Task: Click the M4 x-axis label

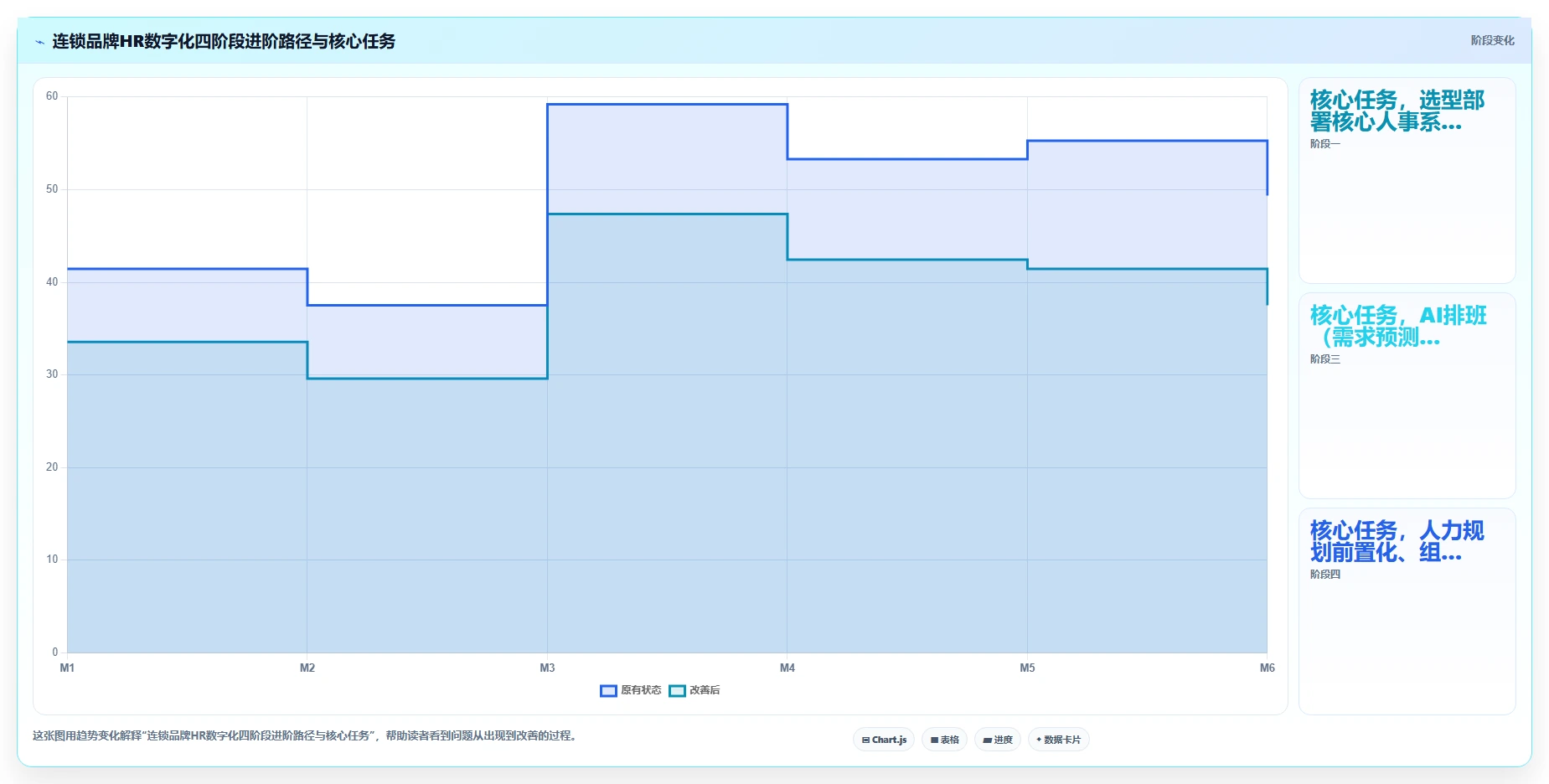Action: tap(787, 668)
